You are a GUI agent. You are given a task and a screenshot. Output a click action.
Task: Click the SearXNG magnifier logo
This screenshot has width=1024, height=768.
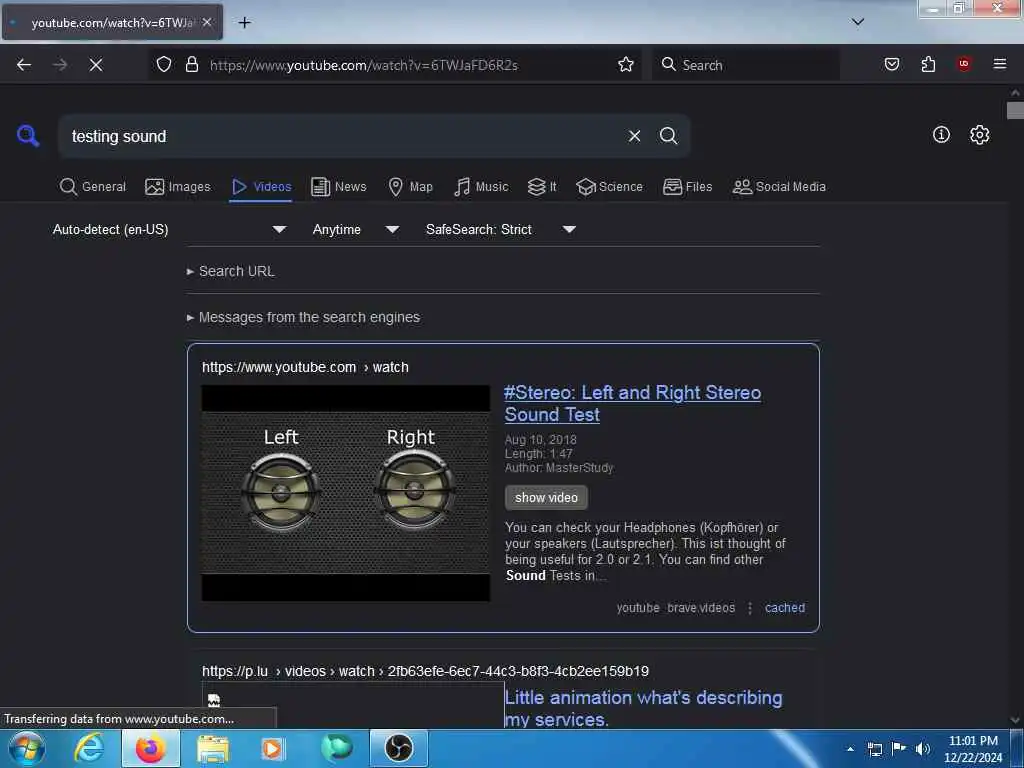click(x=28, y=136)
